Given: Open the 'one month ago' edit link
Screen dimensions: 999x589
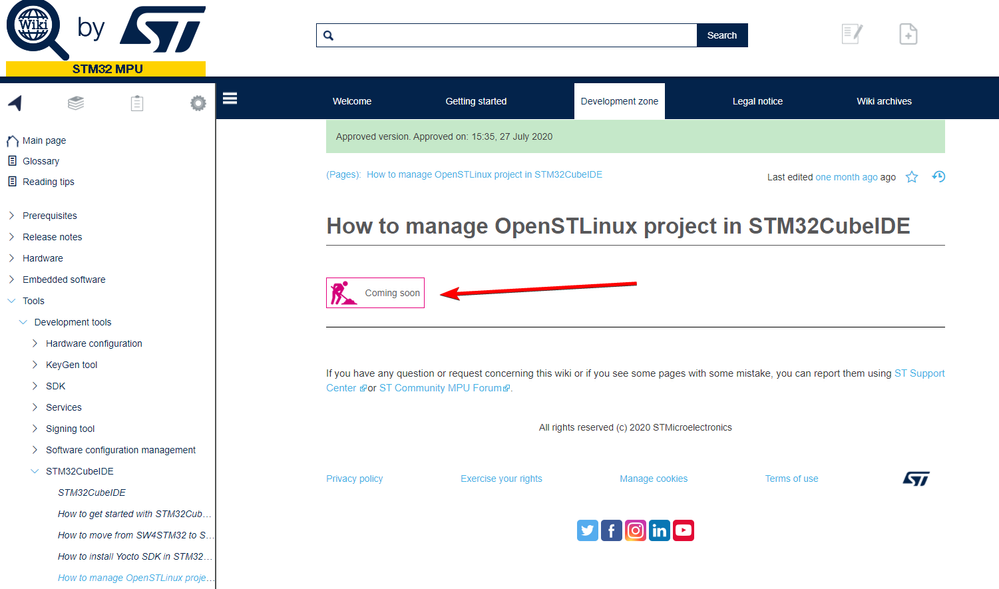Looking at the screenshot, I should pos(846,177).
